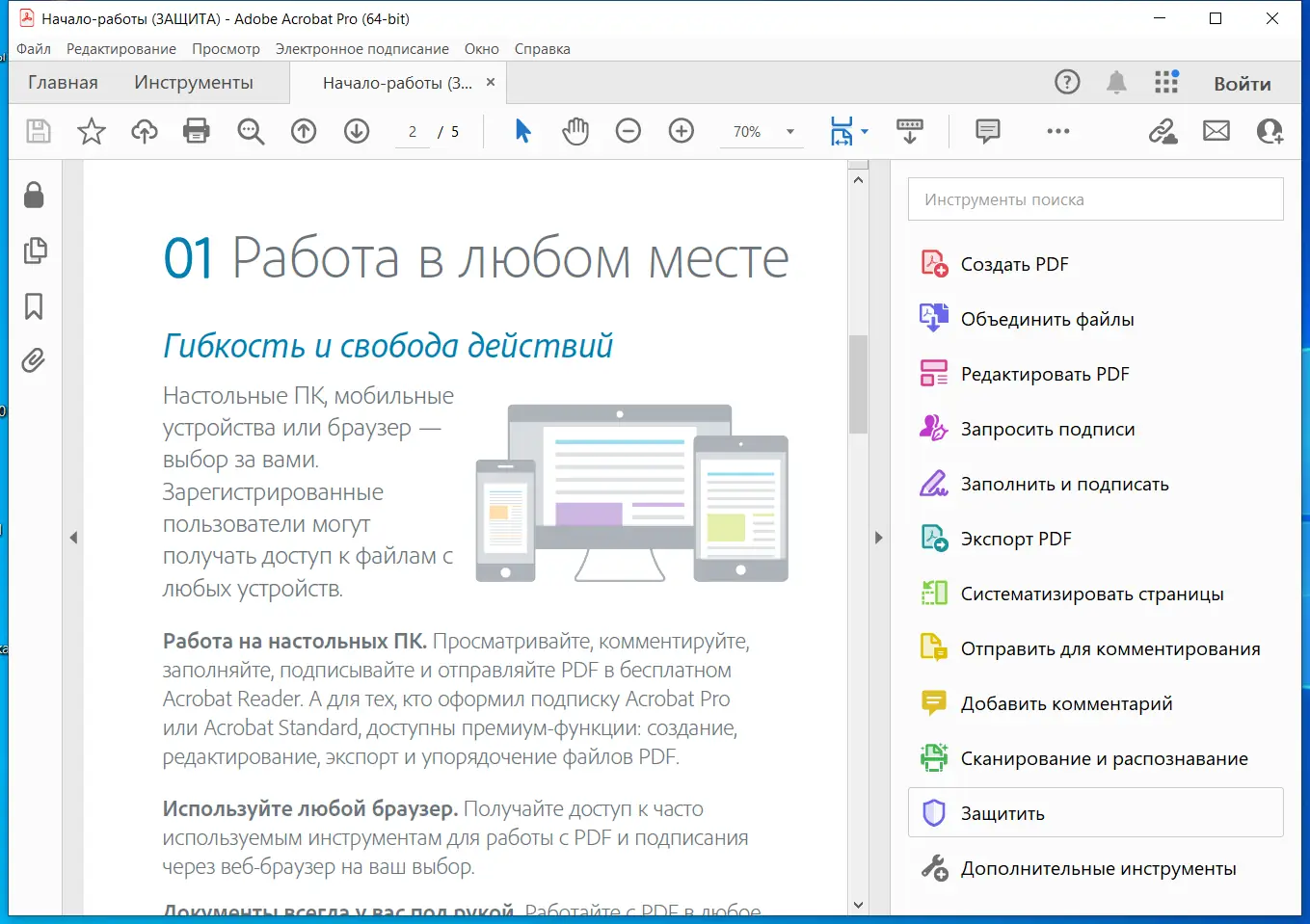Select the arrow selection tool
1310x924 pixels.
tap(522, 131)
